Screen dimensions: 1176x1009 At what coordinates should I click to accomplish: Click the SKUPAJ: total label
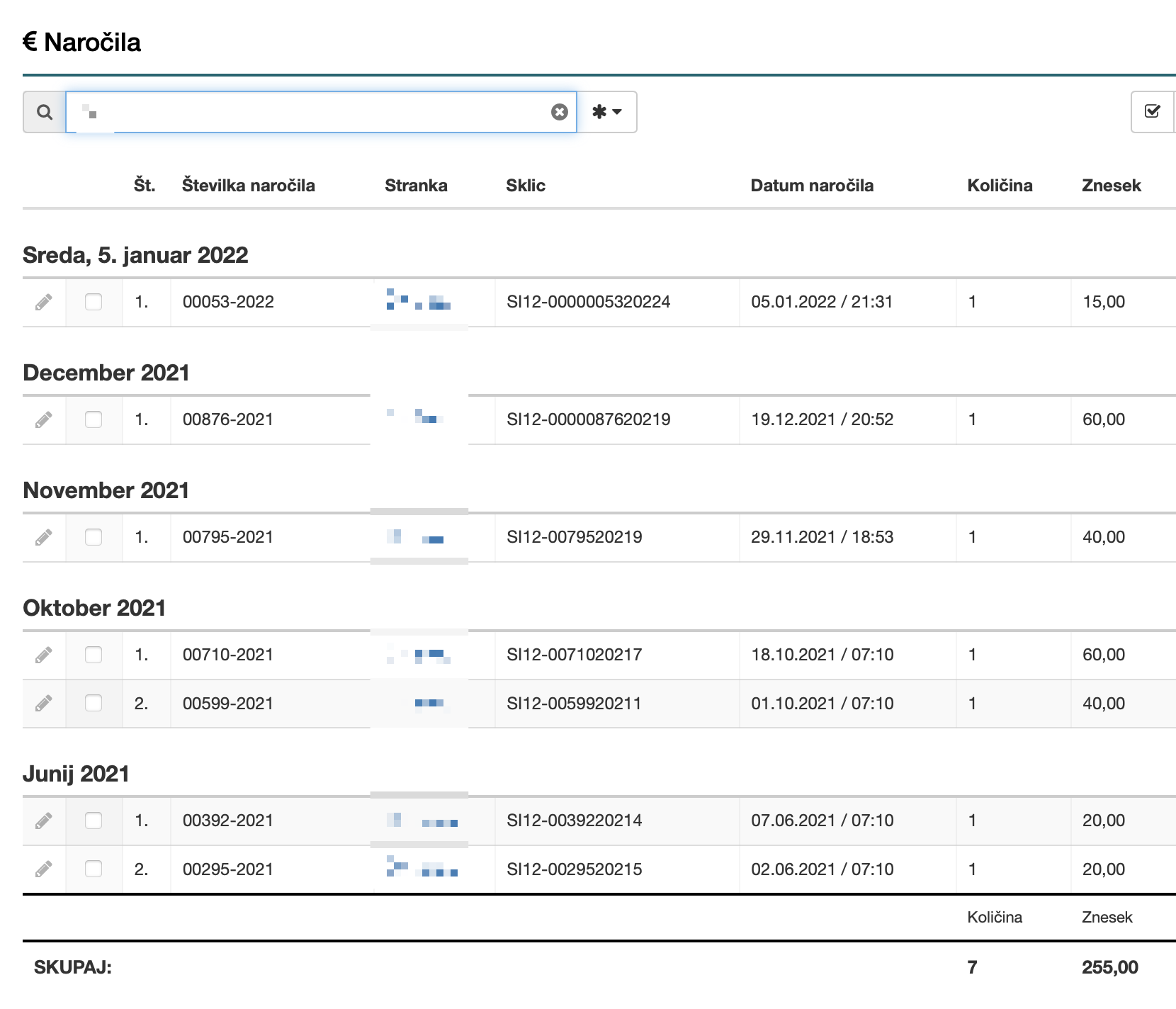click(x=73, y=967)
